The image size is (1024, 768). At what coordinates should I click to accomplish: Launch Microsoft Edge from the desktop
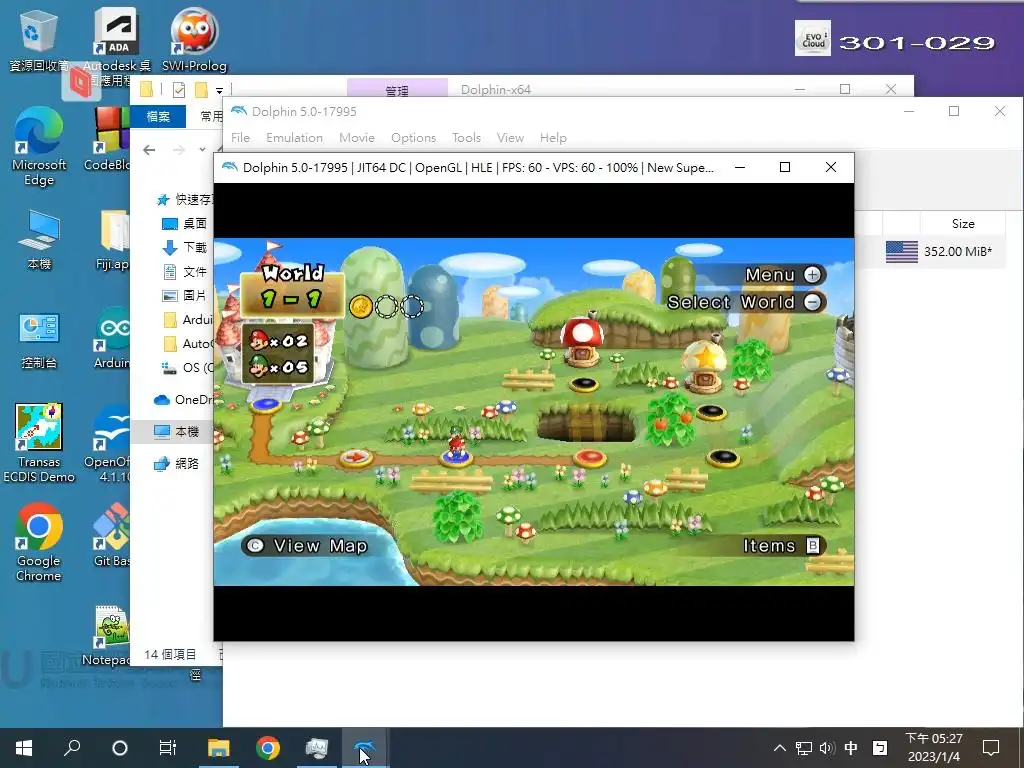tap(39, 147)
